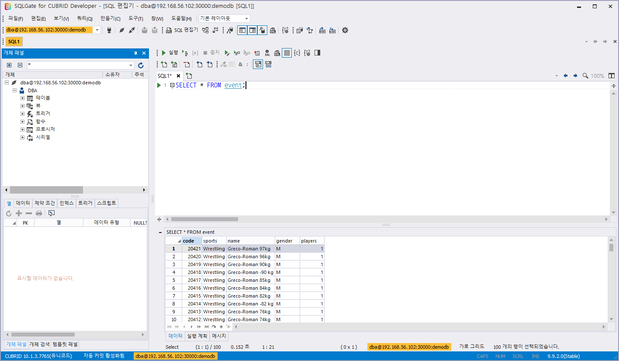The width and height of the screenshot is (619, 361).
Task: Expand the 트리거 tree node
Action: coord(23,114)
